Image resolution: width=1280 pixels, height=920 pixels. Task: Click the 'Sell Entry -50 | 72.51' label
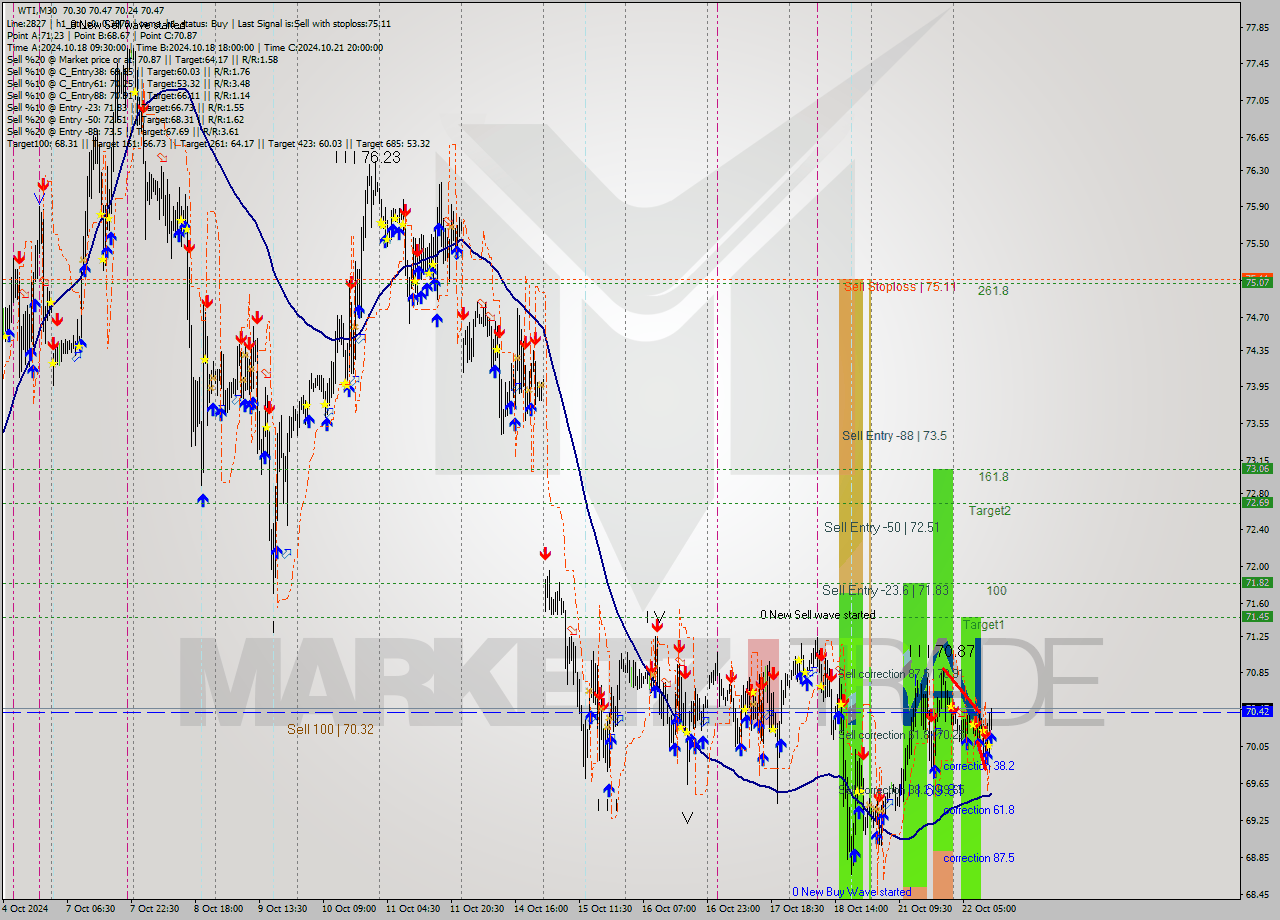[881, 527]
